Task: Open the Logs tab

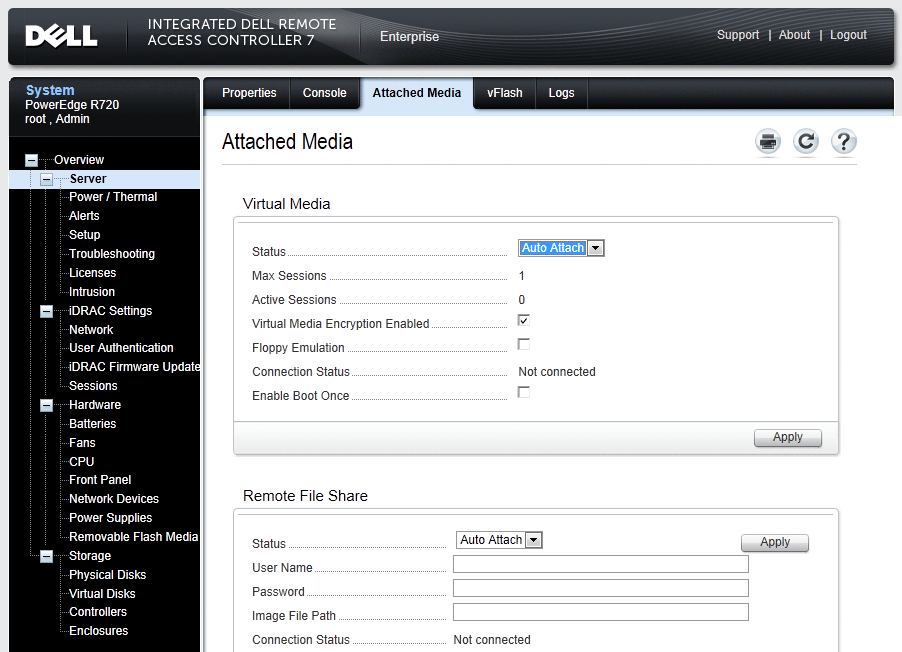Action: click(x=561, y=93)
